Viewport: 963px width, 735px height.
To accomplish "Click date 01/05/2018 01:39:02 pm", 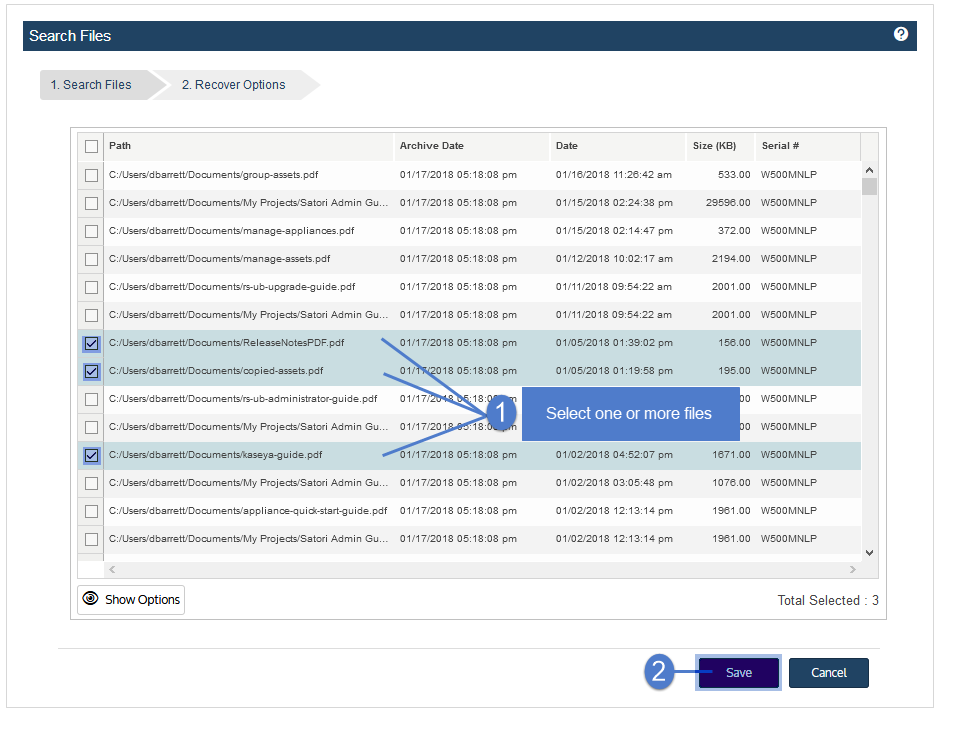I will click(x=614, y=343).
